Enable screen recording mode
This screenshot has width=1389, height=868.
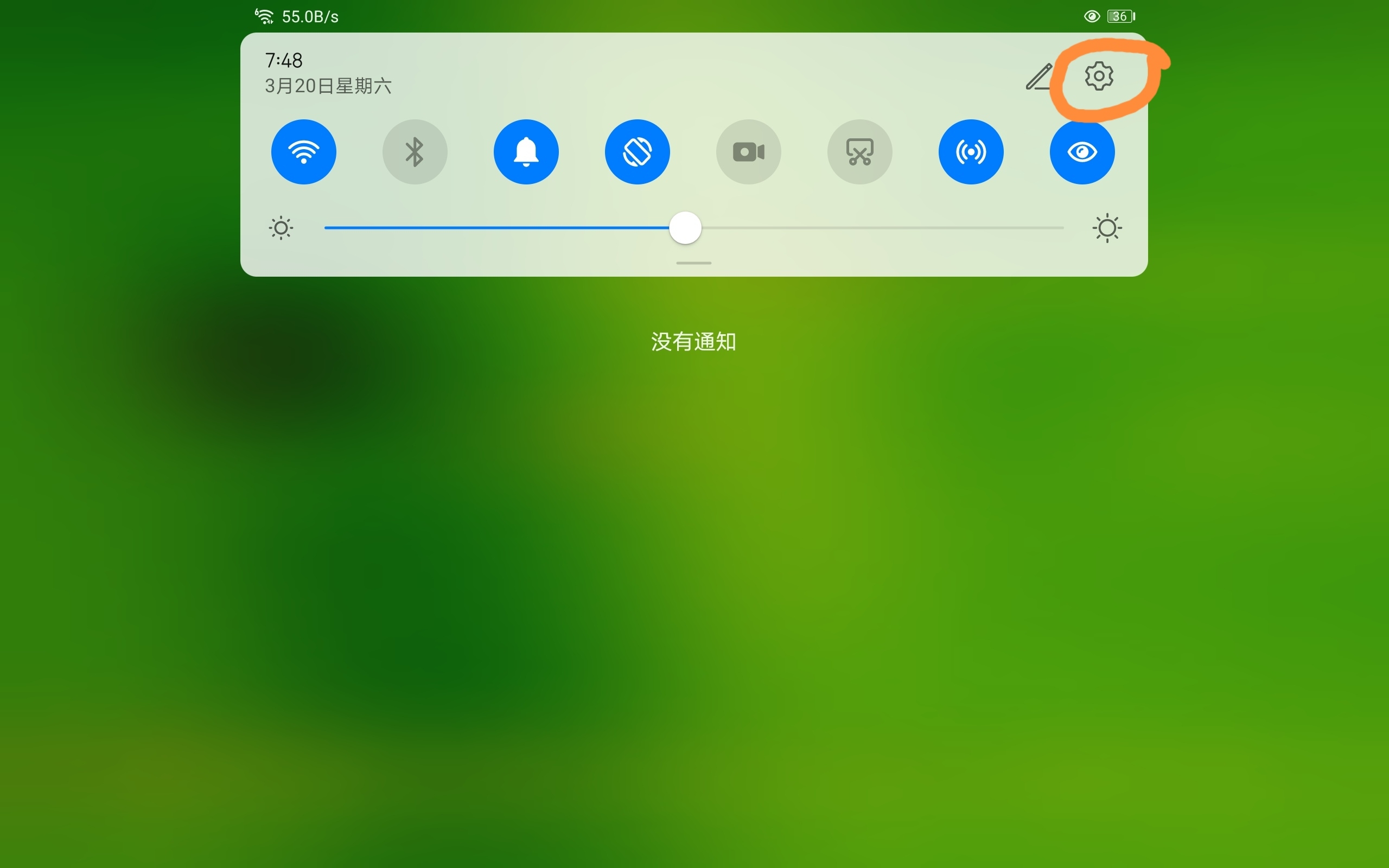(748, 152)
